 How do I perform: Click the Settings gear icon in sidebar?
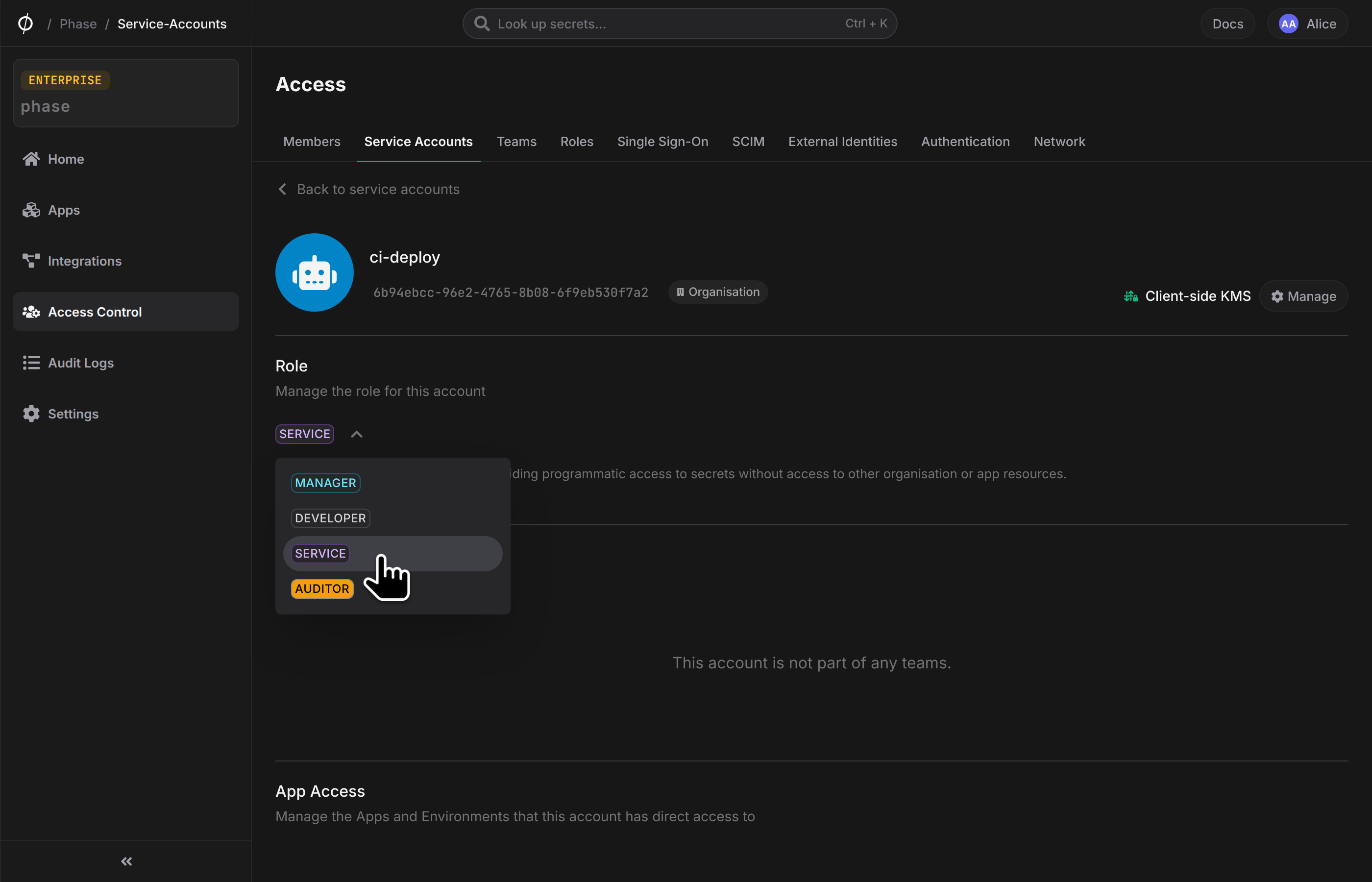[31, 414]
